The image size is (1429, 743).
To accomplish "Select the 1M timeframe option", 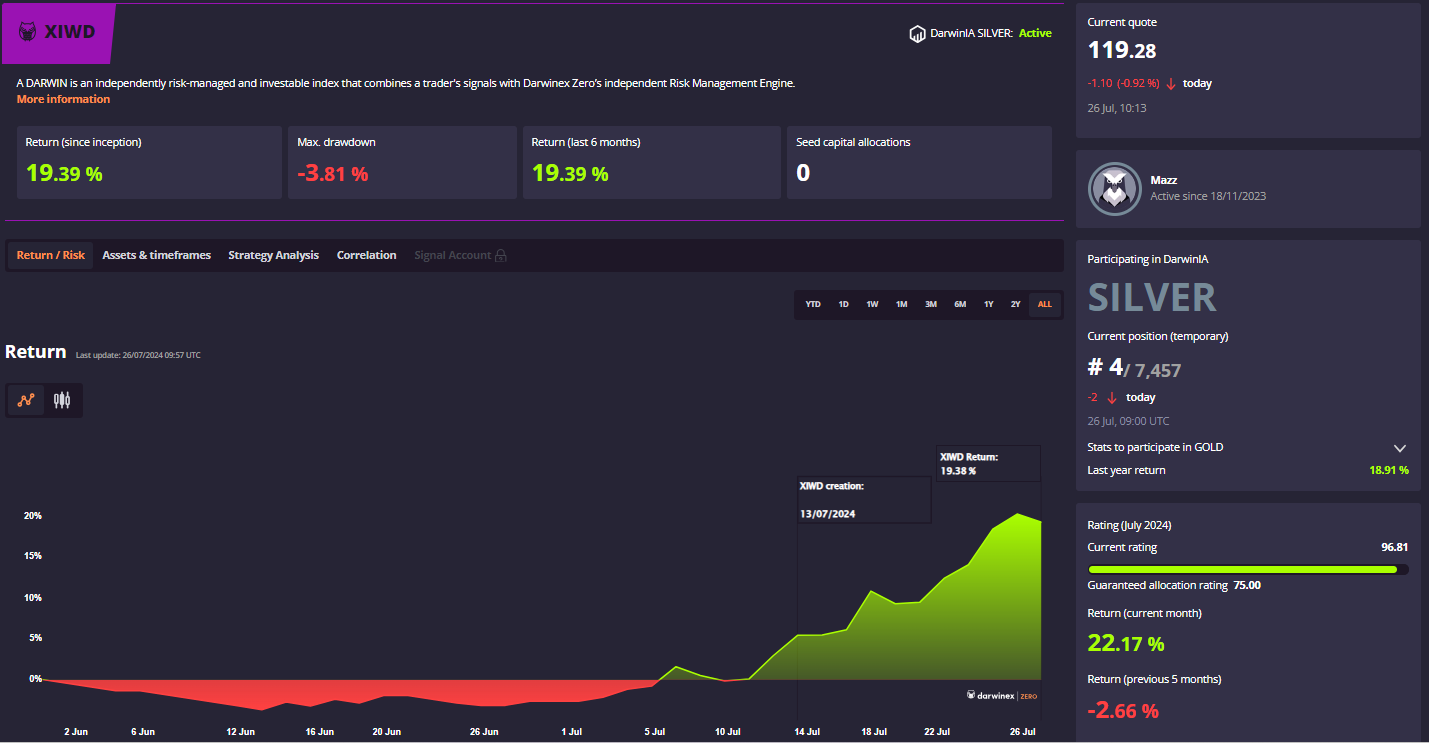I will click(x=901, y=305).
